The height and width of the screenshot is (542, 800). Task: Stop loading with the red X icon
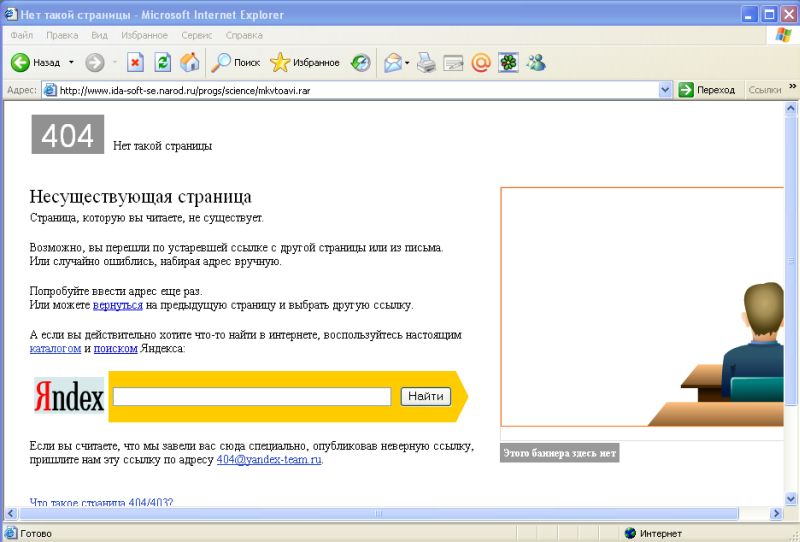pos(135,63)
